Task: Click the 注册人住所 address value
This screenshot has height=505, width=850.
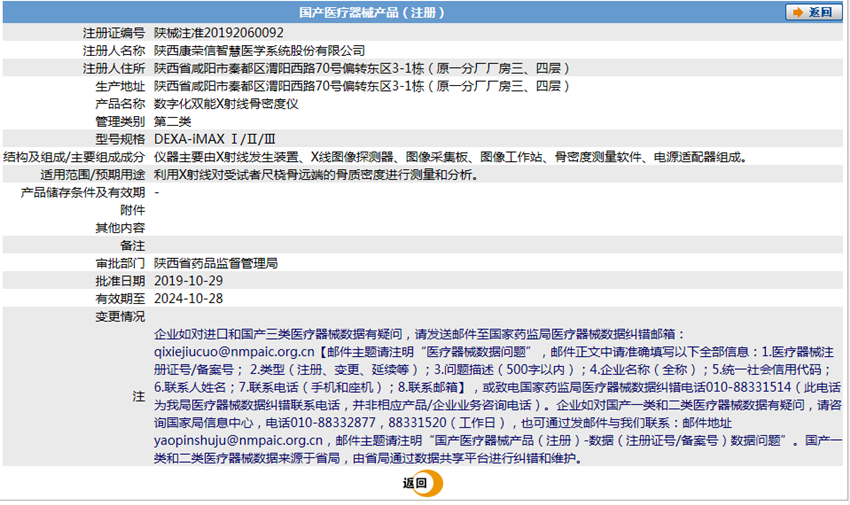Action: [362, 69]
